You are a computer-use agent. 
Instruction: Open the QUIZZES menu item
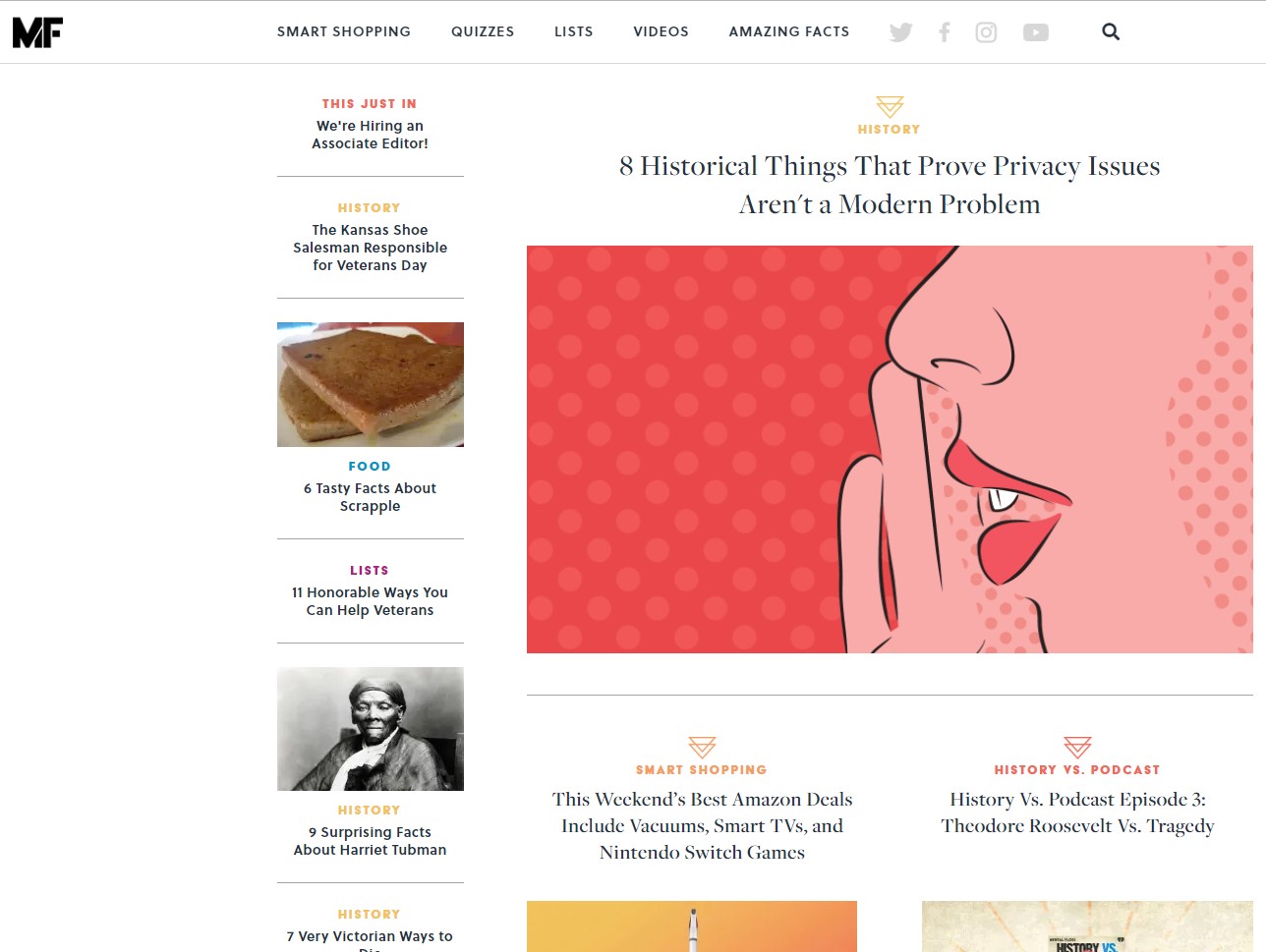click(483, 31)
